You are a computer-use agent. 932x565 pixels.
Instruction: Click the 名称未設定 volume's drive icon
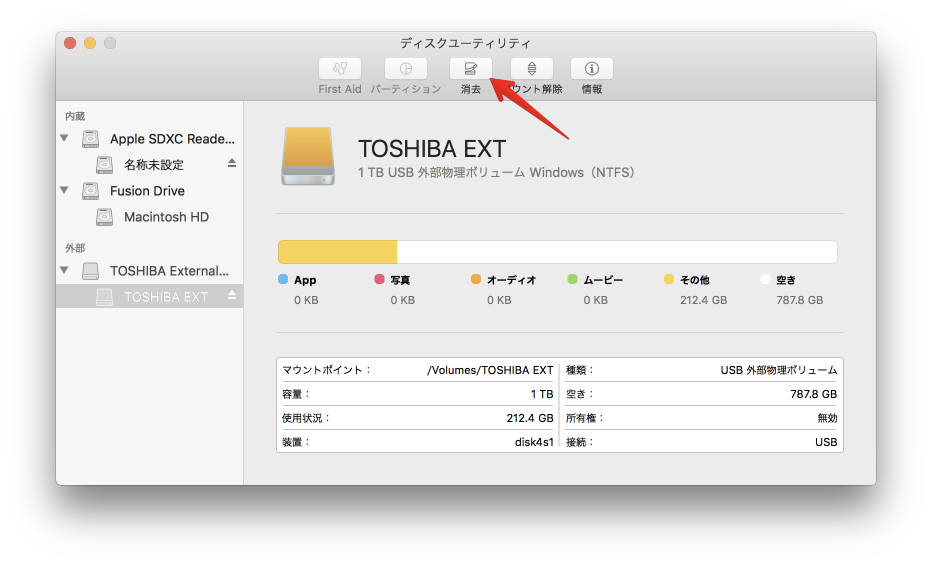(x=105, y=165)
